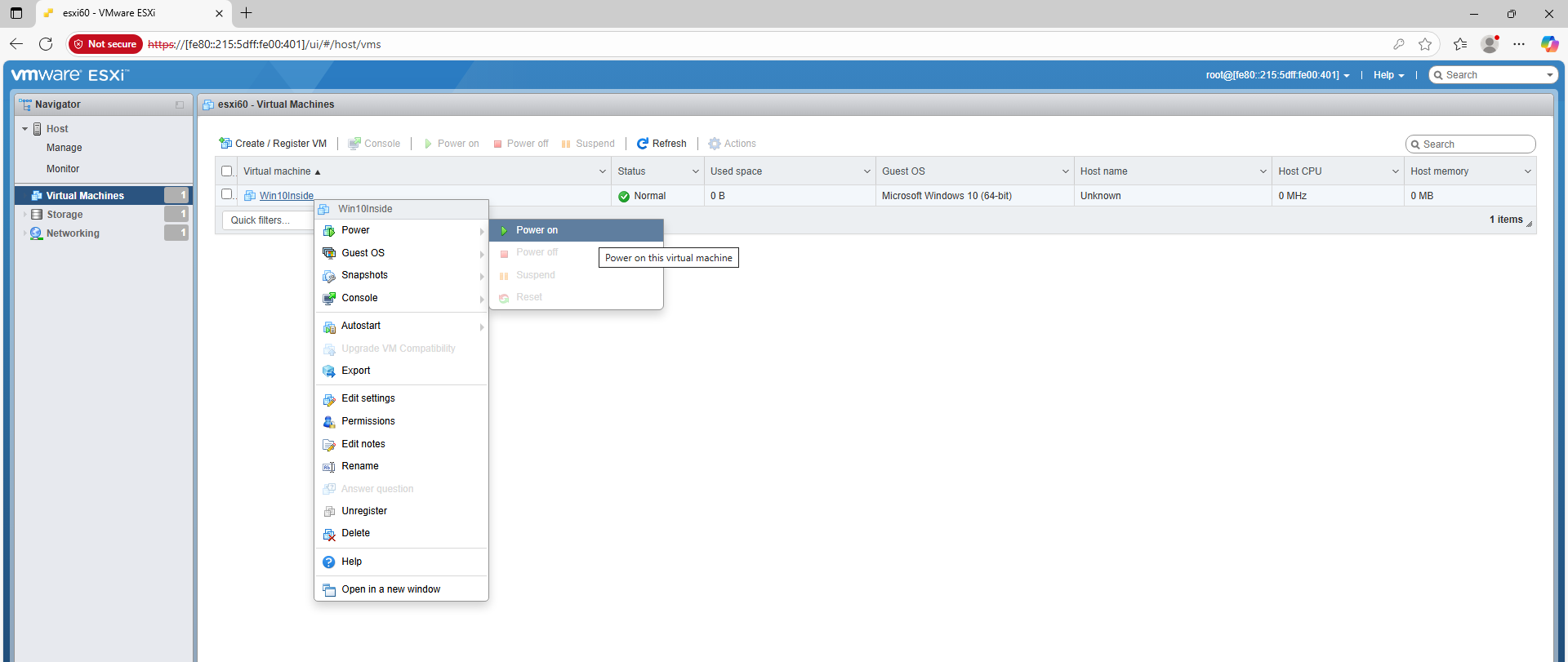Open the Status column dropdown arrow
The image size is (1568, 662).
[696, 171]
